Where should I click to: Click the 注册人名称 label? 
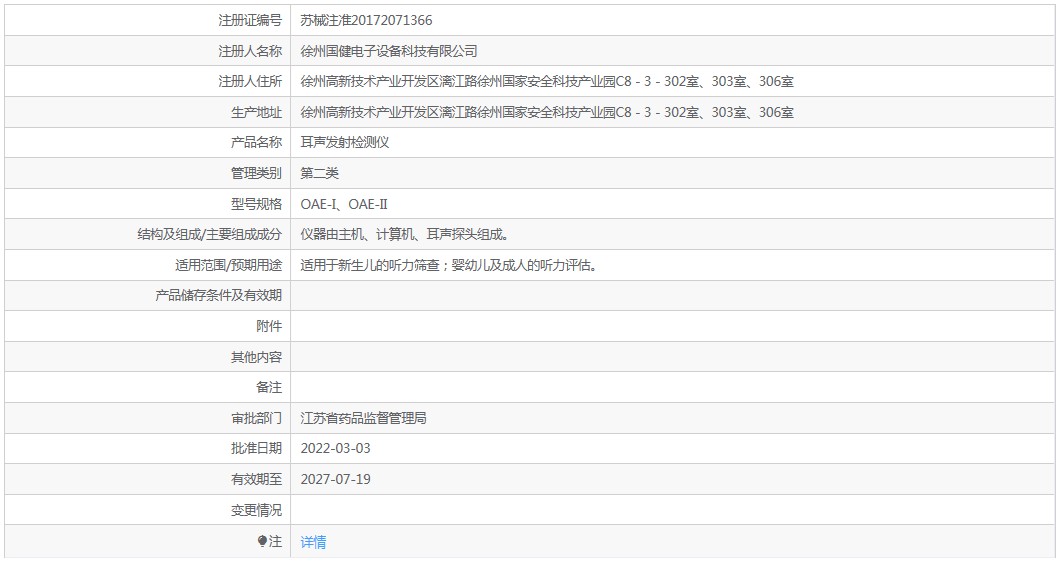(x=249, y=51)
